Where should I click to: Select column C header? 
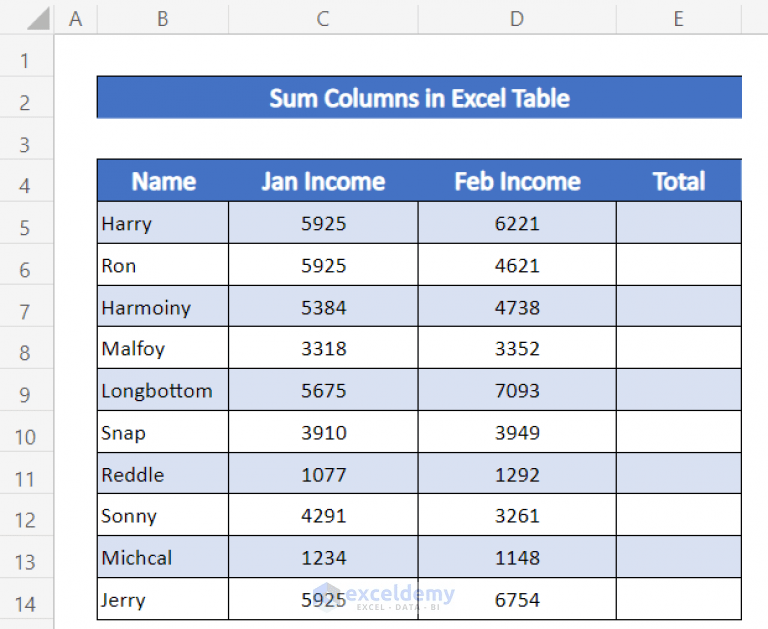tap(323, 19)
